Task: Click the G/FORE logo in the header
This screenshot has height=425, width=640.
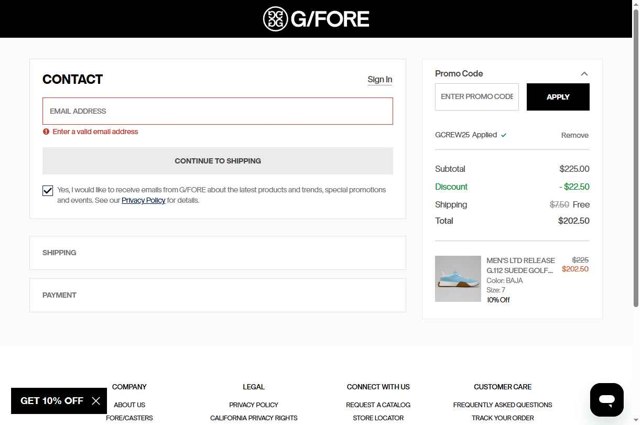Action: pos(316,19)
